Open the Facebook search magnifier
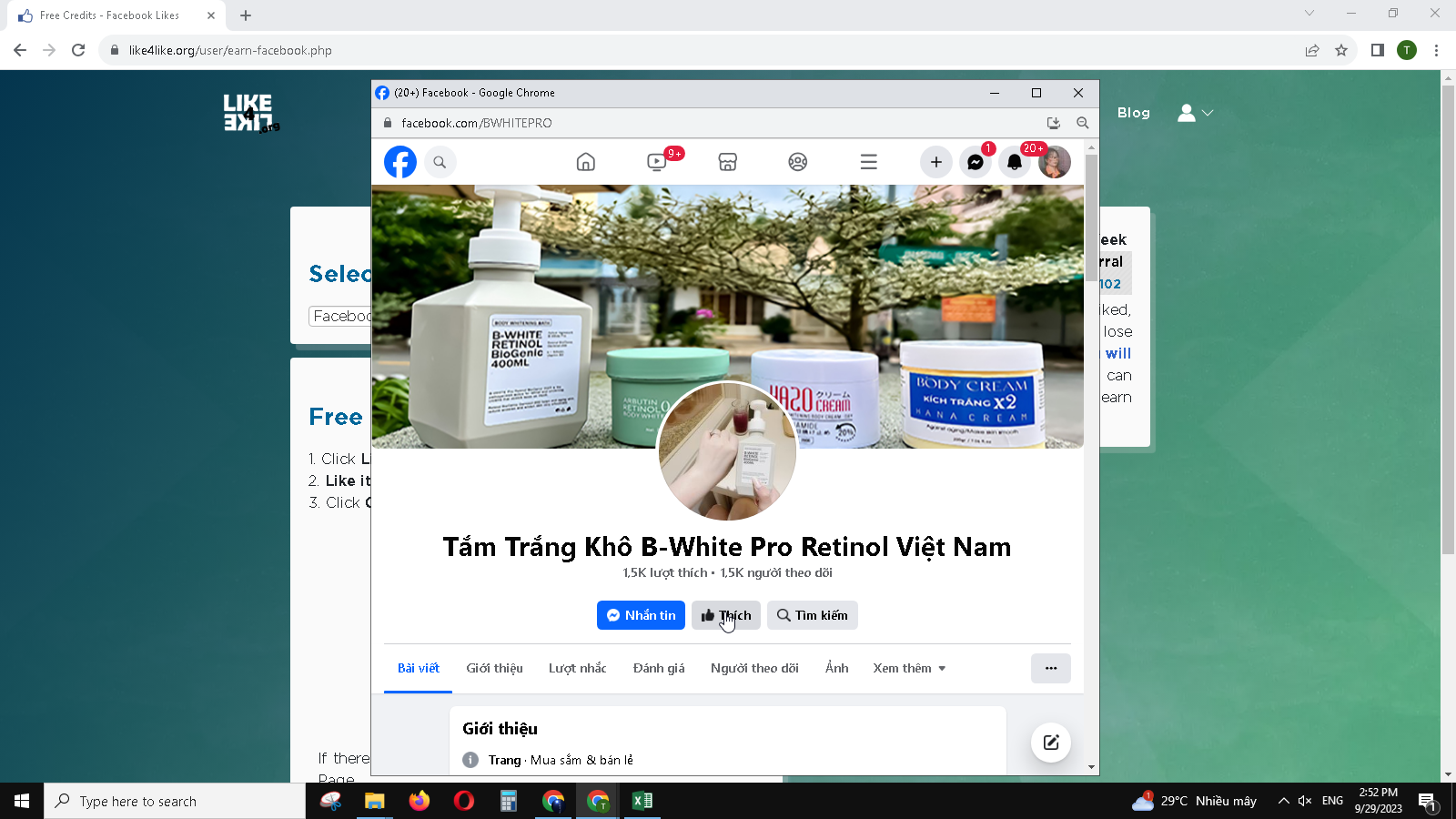This screenshot has width=1456, height=819. click(x=440, y=162)
